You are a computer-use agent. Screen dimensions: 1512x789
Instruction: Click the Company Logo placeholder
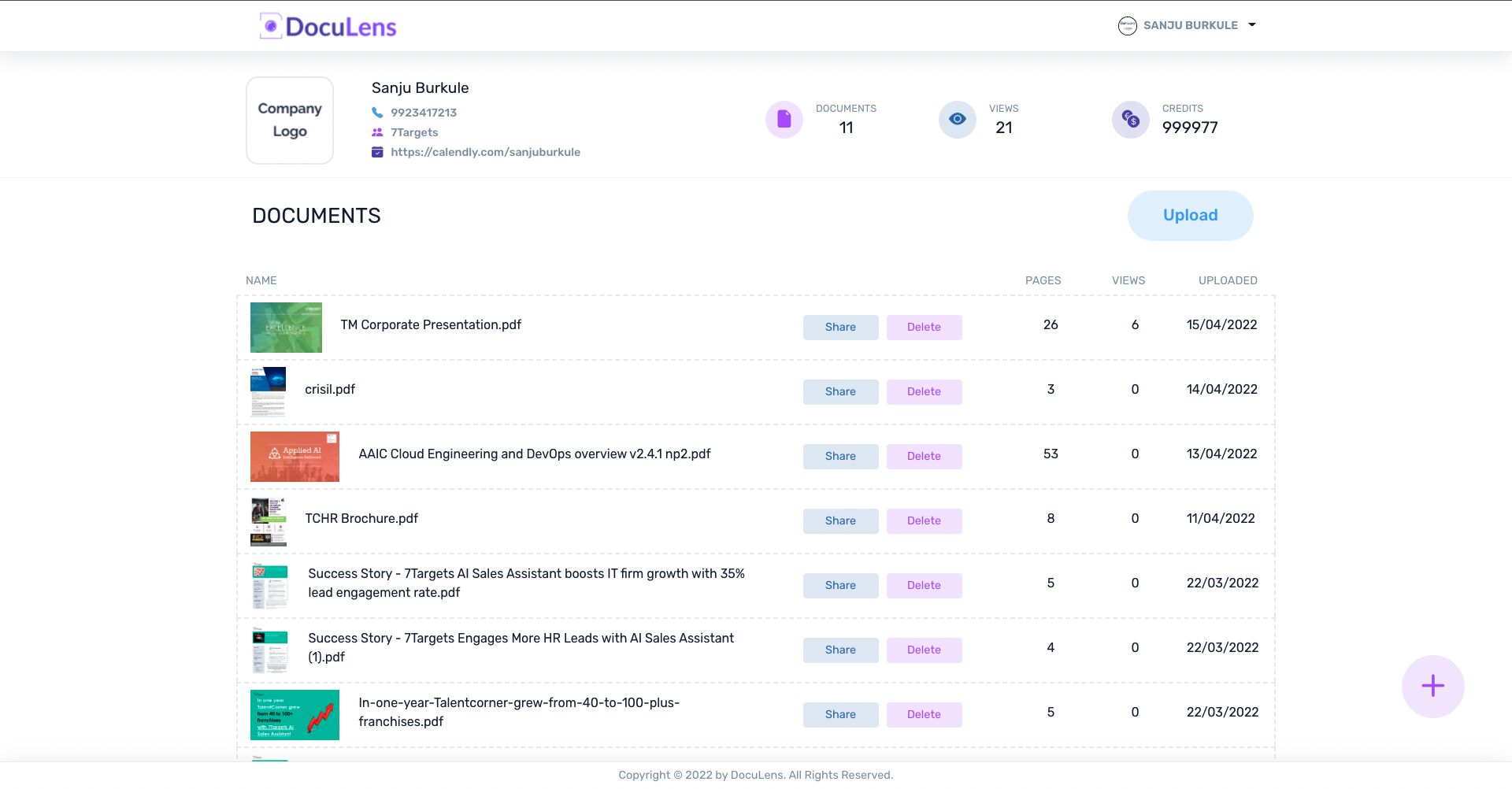pos(290,120)
